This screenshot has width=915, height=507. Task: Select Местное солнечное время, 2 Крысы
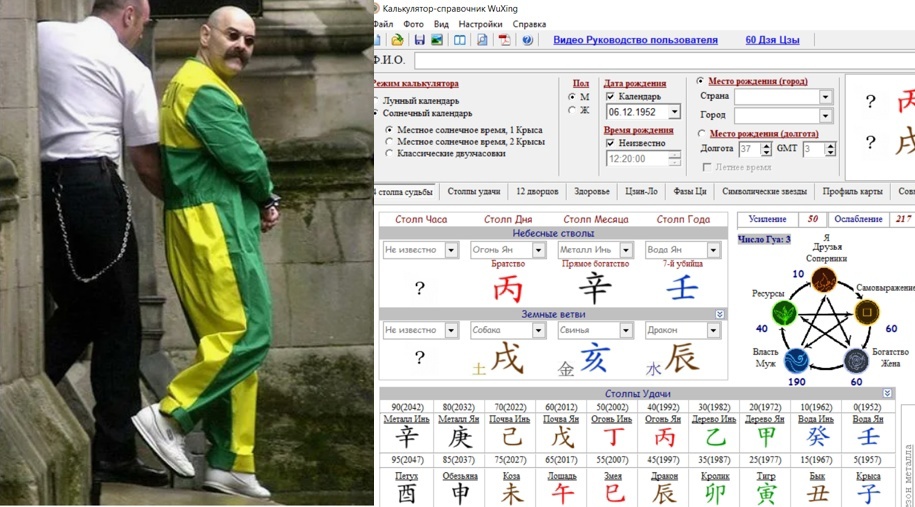[x=389, y=141]
